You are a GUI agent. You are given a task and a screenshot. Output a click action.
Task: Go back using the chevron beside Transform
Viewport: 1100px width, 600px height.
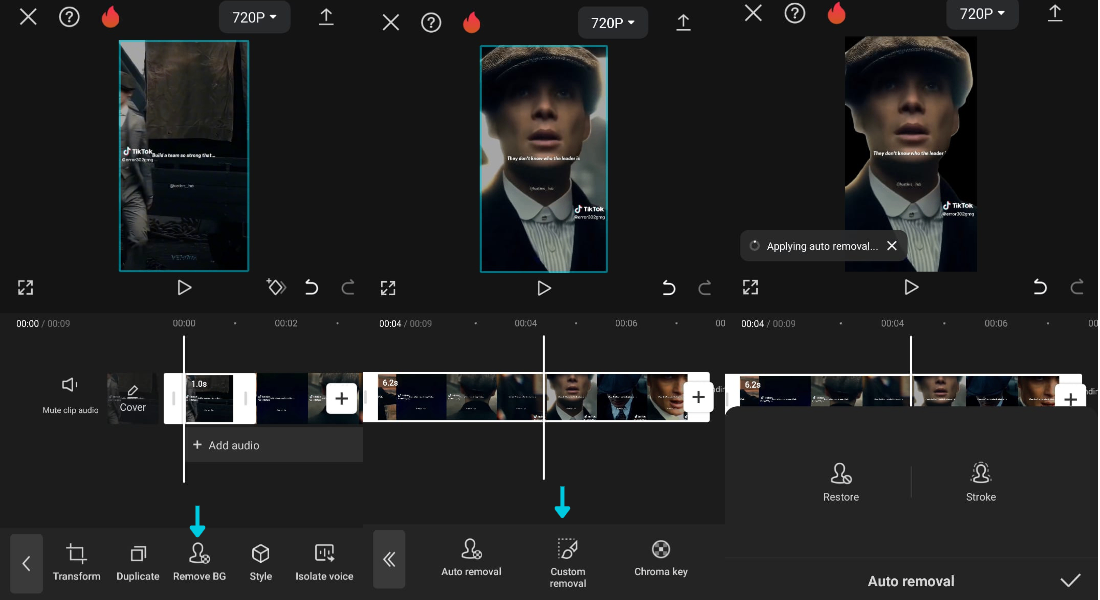point(27,564)
